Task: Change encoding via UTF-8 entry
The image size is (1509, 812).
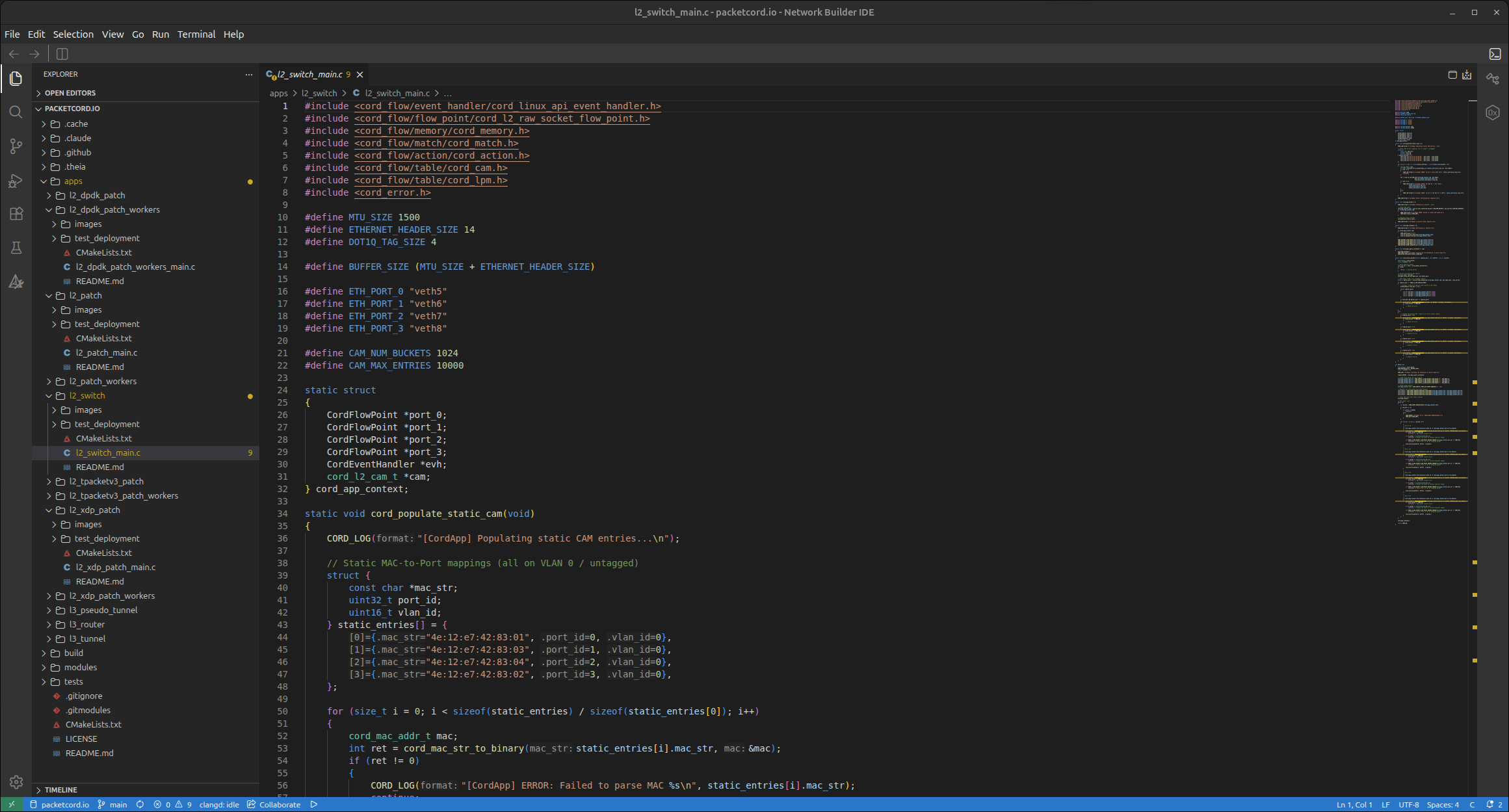Action: 1409,805
